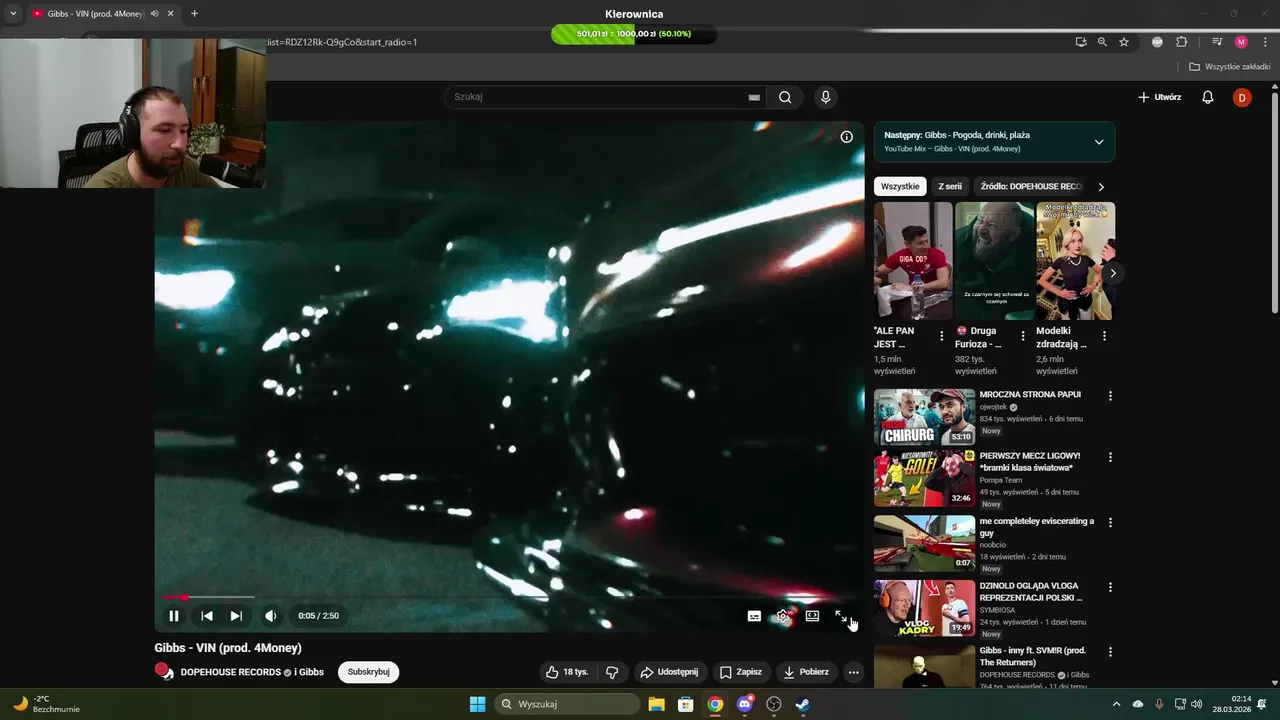
Task: Click the search magnifier button
Action: coord(785,97)
